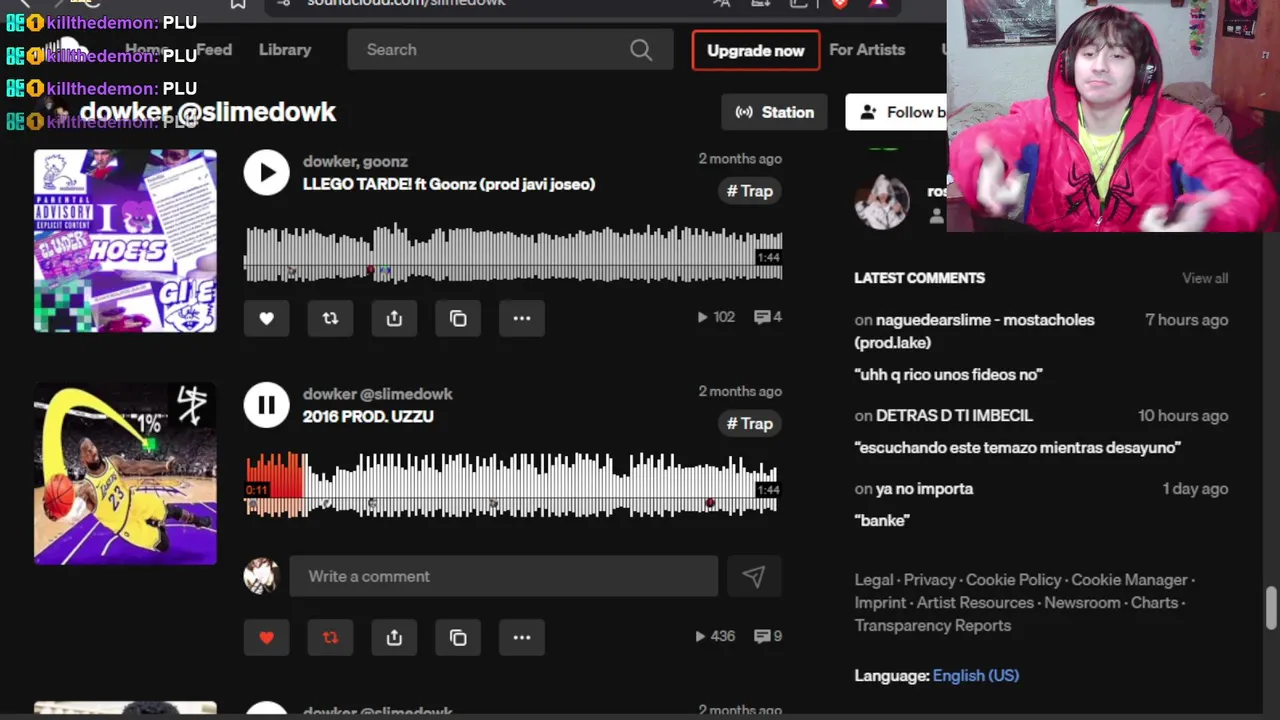Send the comment with arrow icon
This screenshot has width=1280, height=720.
click(x=753, y=576)
